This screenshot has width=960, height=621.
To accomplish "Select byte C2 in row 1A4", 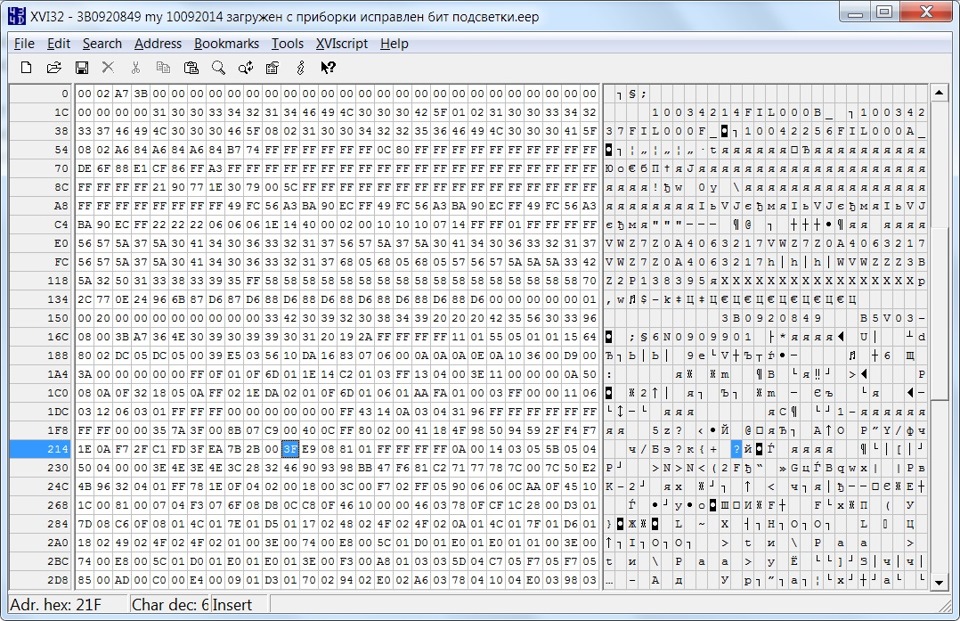I will [346, 374].
